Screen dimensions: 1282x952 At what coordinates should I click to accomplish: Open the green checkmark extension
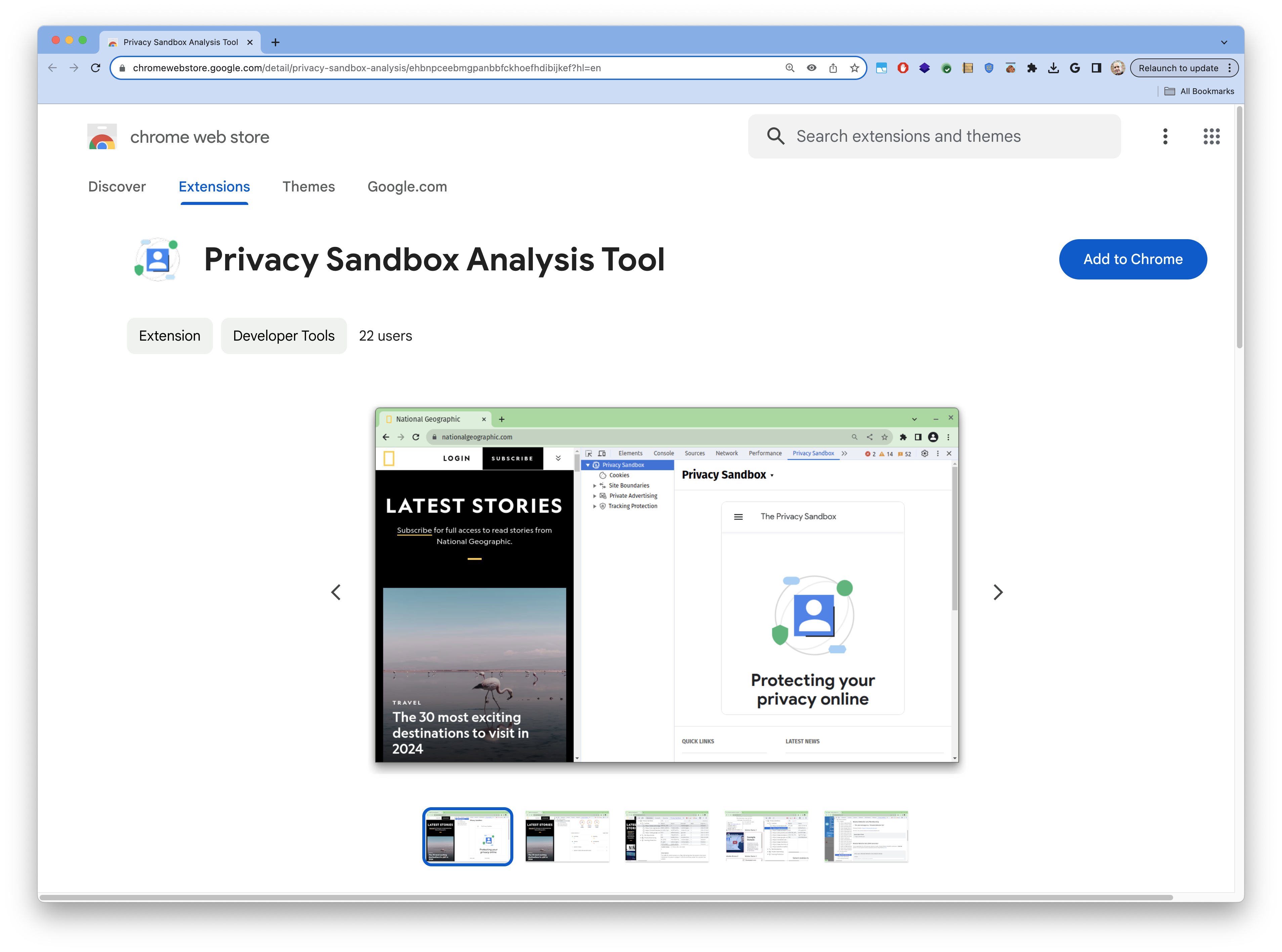click(946, 68)
